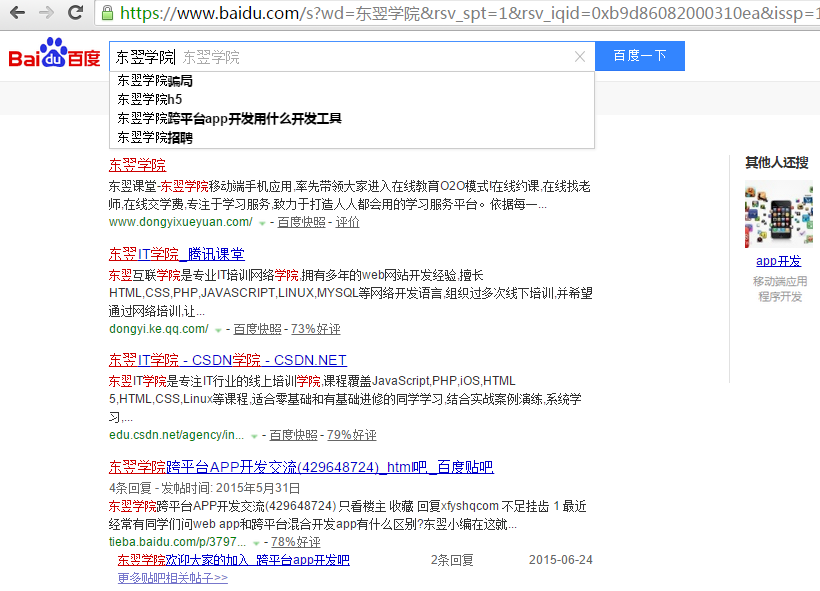
Task: Click the 百度一下 search button
Action: [640, 56]
